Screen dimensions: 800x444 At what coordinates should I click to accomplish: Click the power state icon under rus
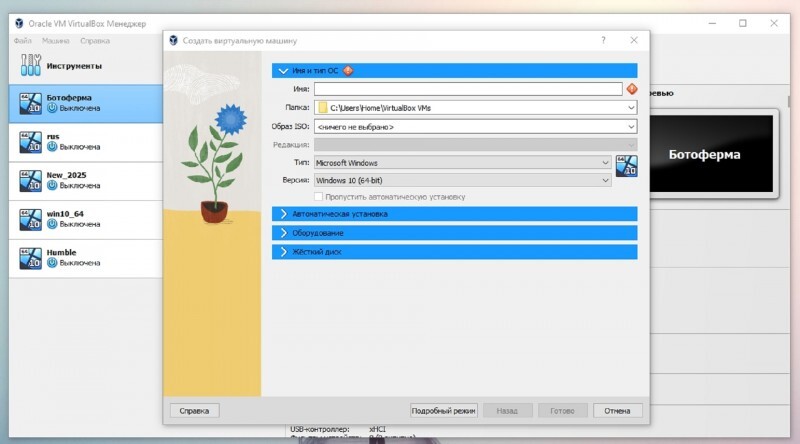click(52, 147)
